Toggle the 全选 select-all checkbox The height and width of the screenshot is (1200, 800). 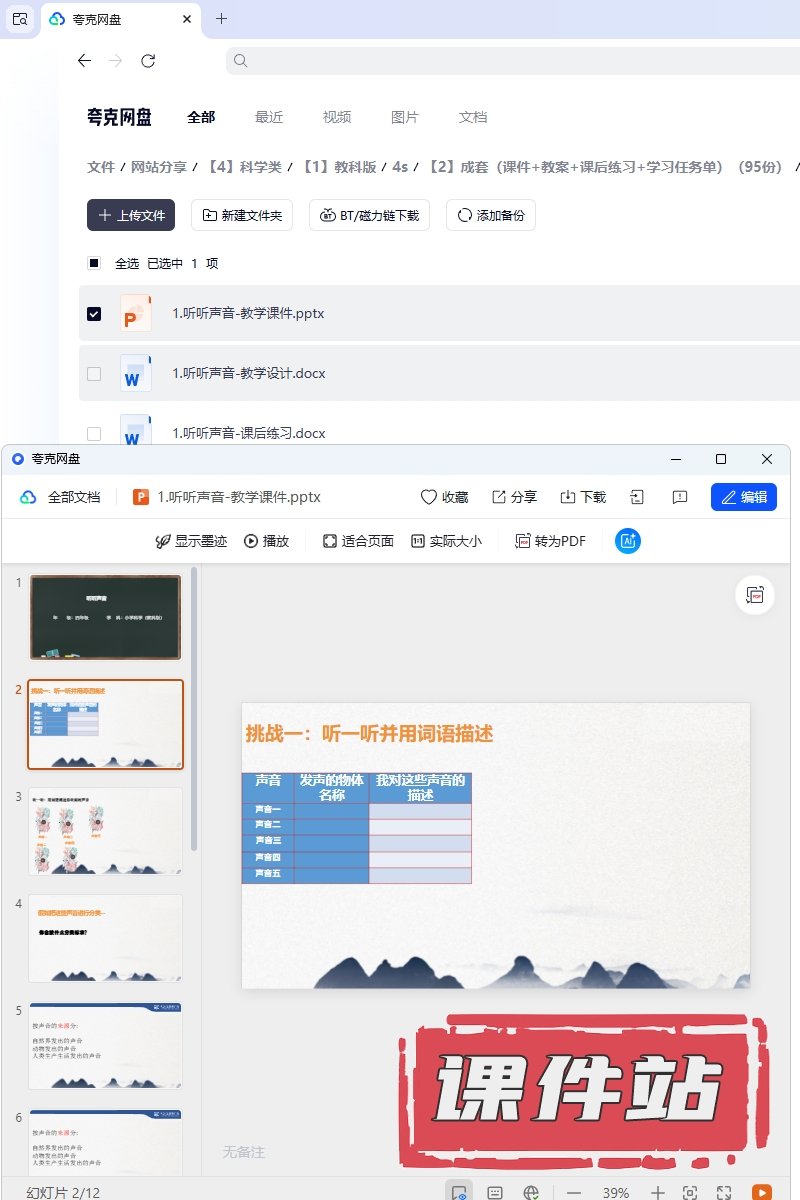[x=94, y=264]
